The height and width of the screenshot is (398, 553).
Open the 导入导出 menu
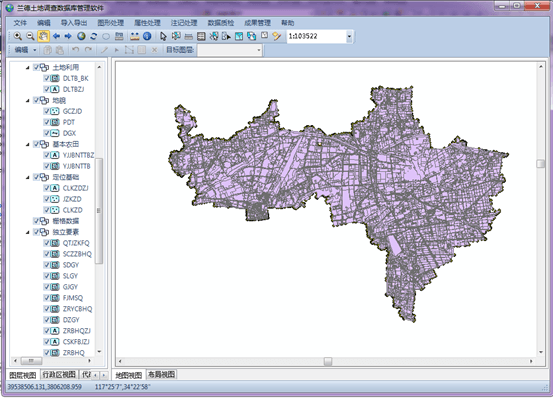click(x=74, y=23)
